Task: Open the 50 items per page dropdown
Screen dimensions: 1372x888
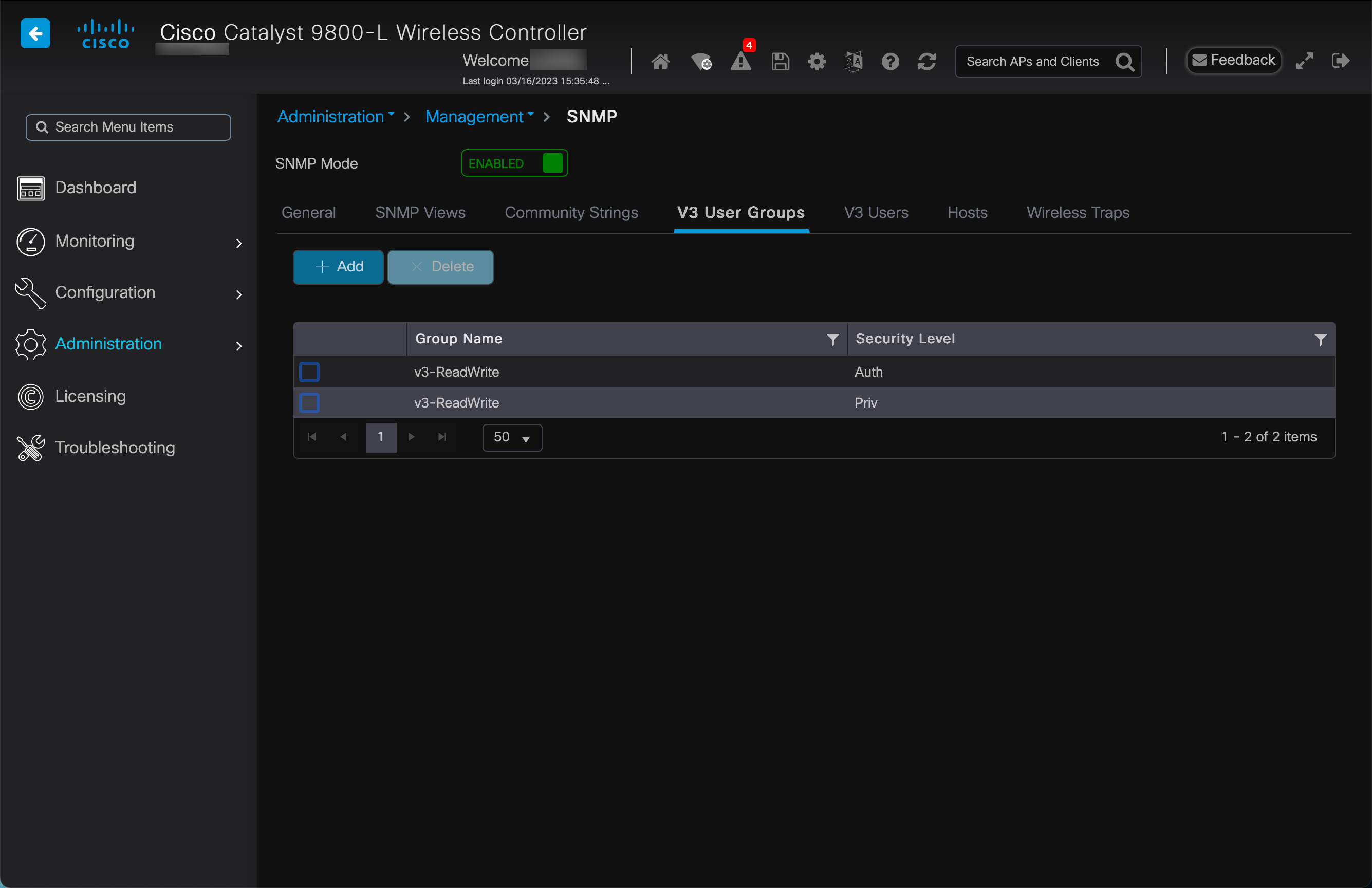Action: [x=512, y=437]
